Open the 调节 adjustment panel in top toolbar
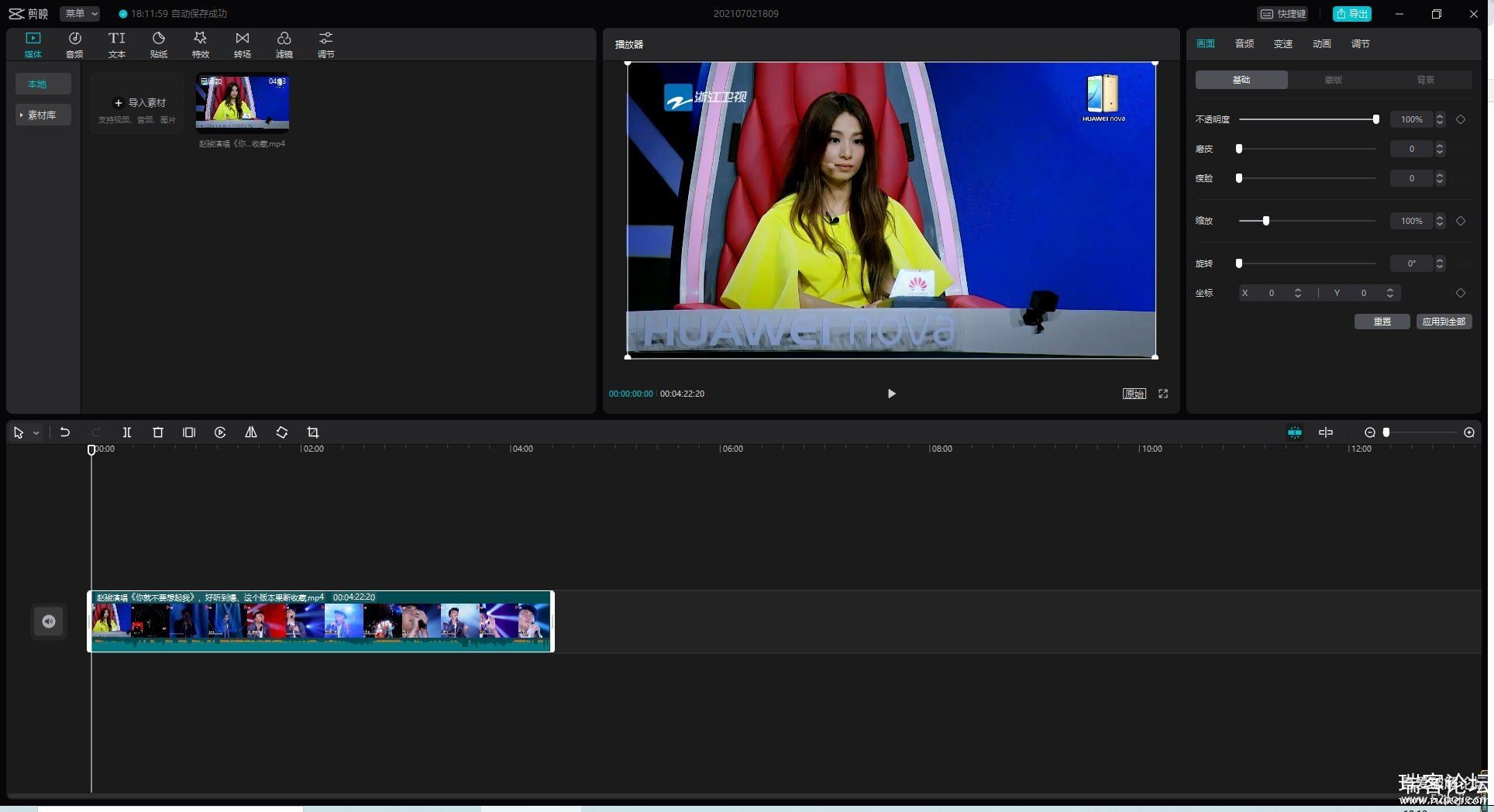The width and height of the screenshot is (1494, 812). tap(326, 45)
